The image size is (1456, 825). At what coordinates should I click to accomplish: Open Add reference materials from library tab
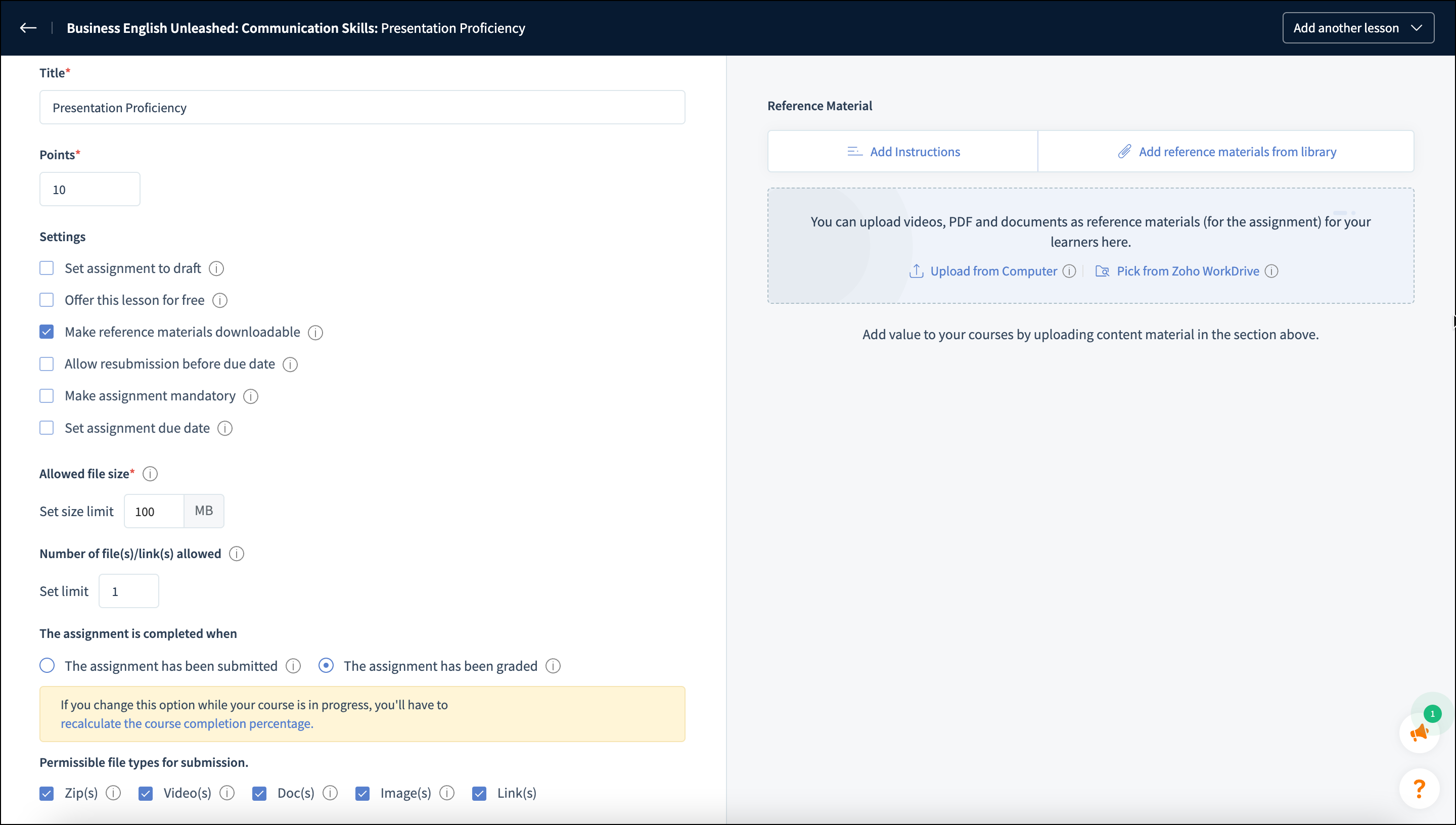click(x=1226, y=152)
